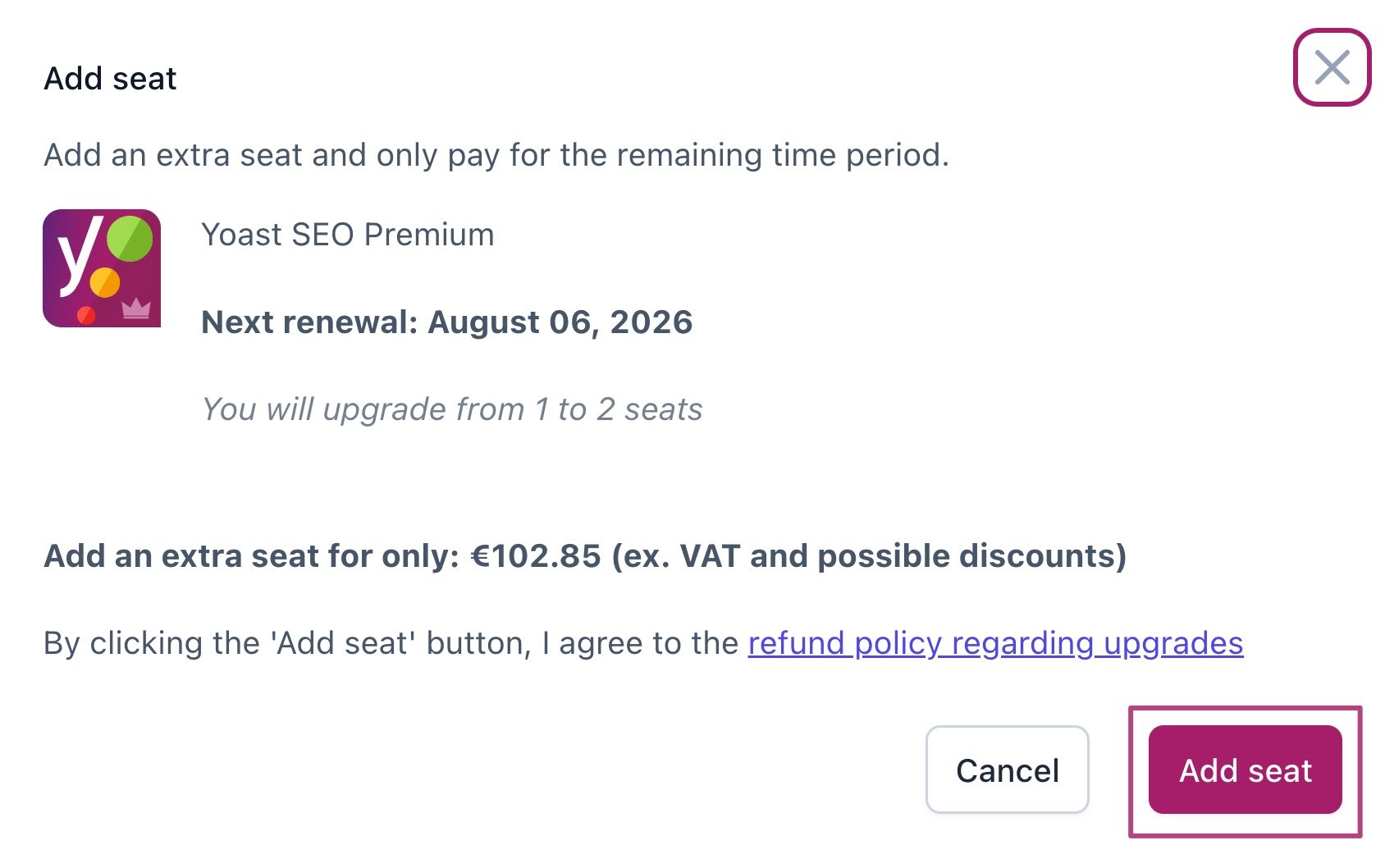The image size is (1385, 868).
Task: Click the 'Add an extra seat for only' label
Action: pos(251,556)
